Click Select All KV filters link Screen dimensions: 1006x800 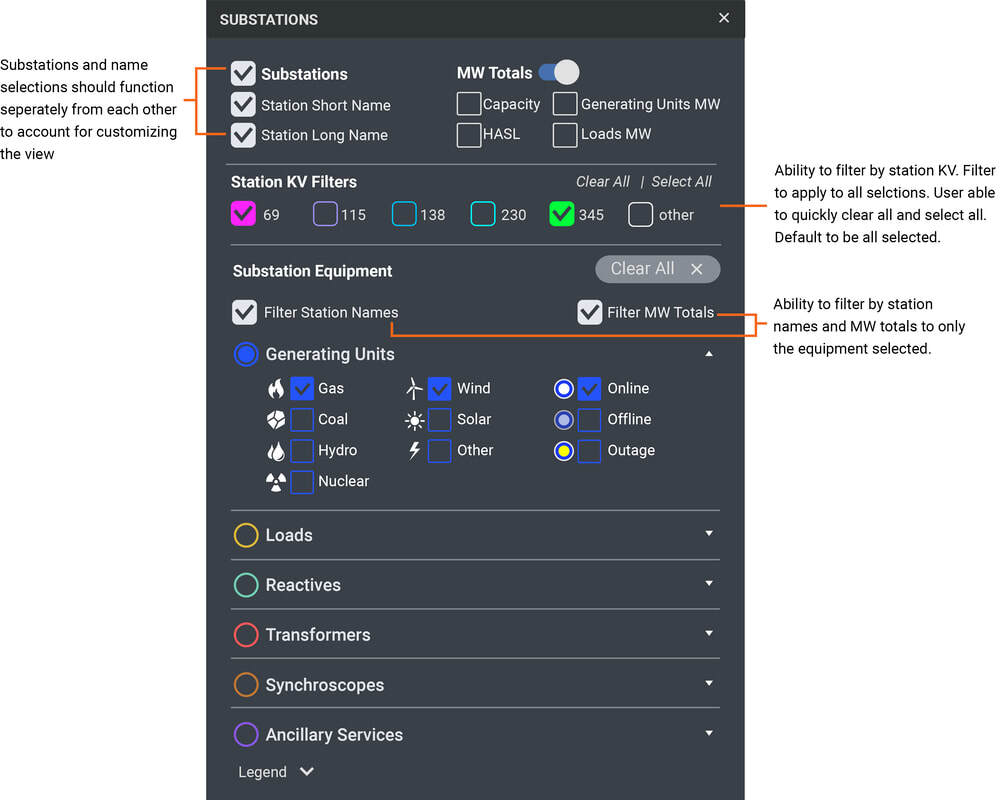coord(681,182)
